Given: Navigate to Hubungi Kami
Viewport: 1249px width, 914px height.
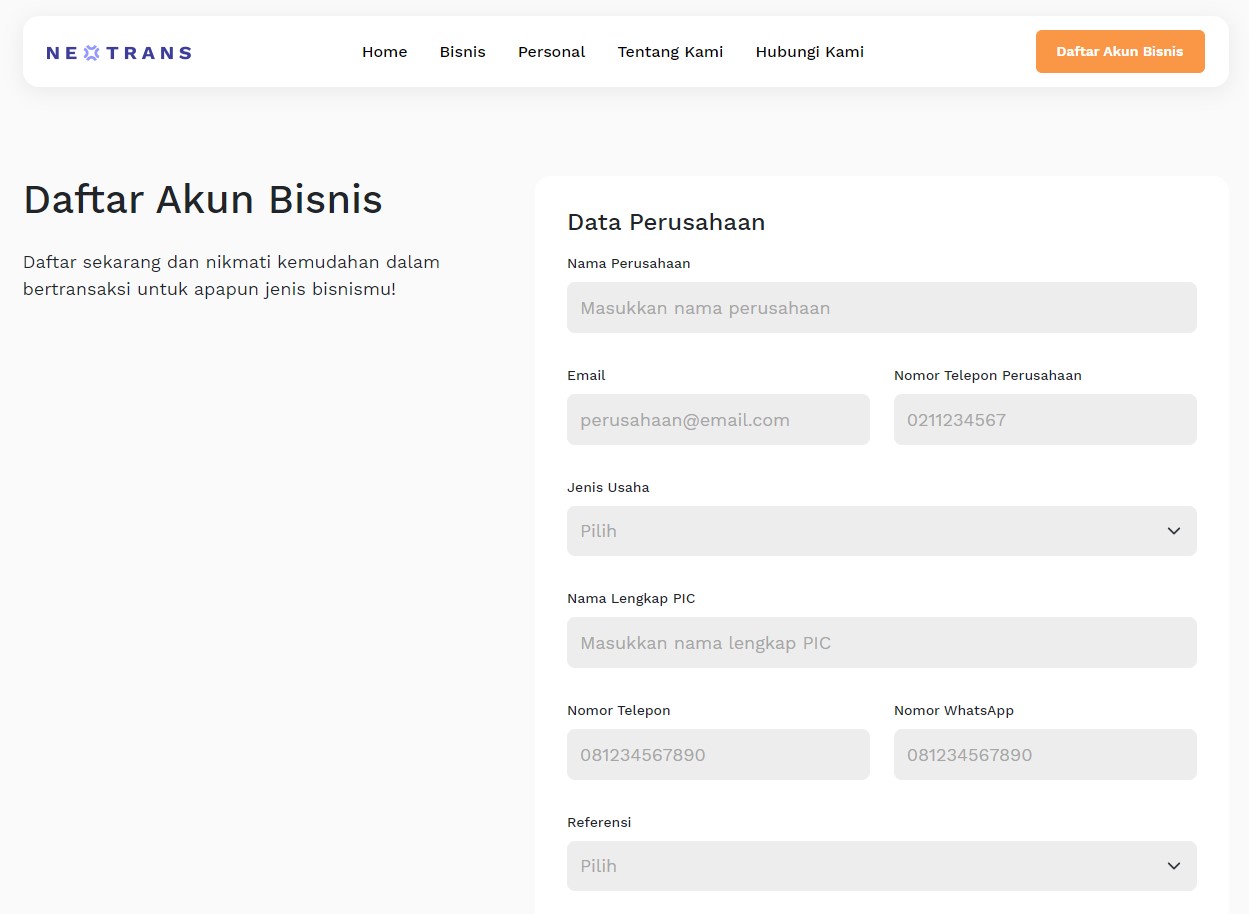Looking at the screenshot, I should [x=809, y=52].
